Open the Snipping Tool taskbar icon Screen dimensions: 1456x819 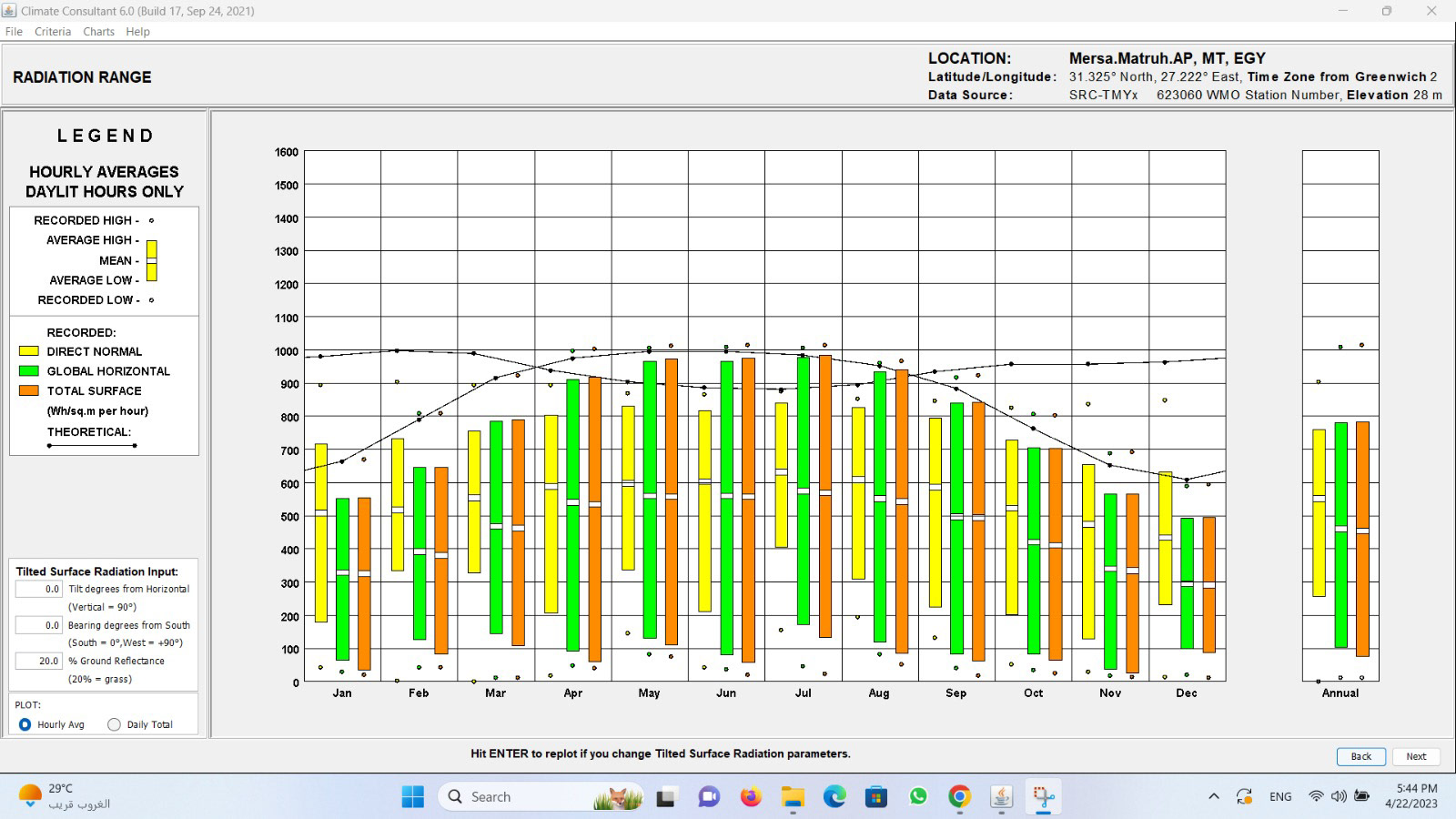pos(1043,797)
